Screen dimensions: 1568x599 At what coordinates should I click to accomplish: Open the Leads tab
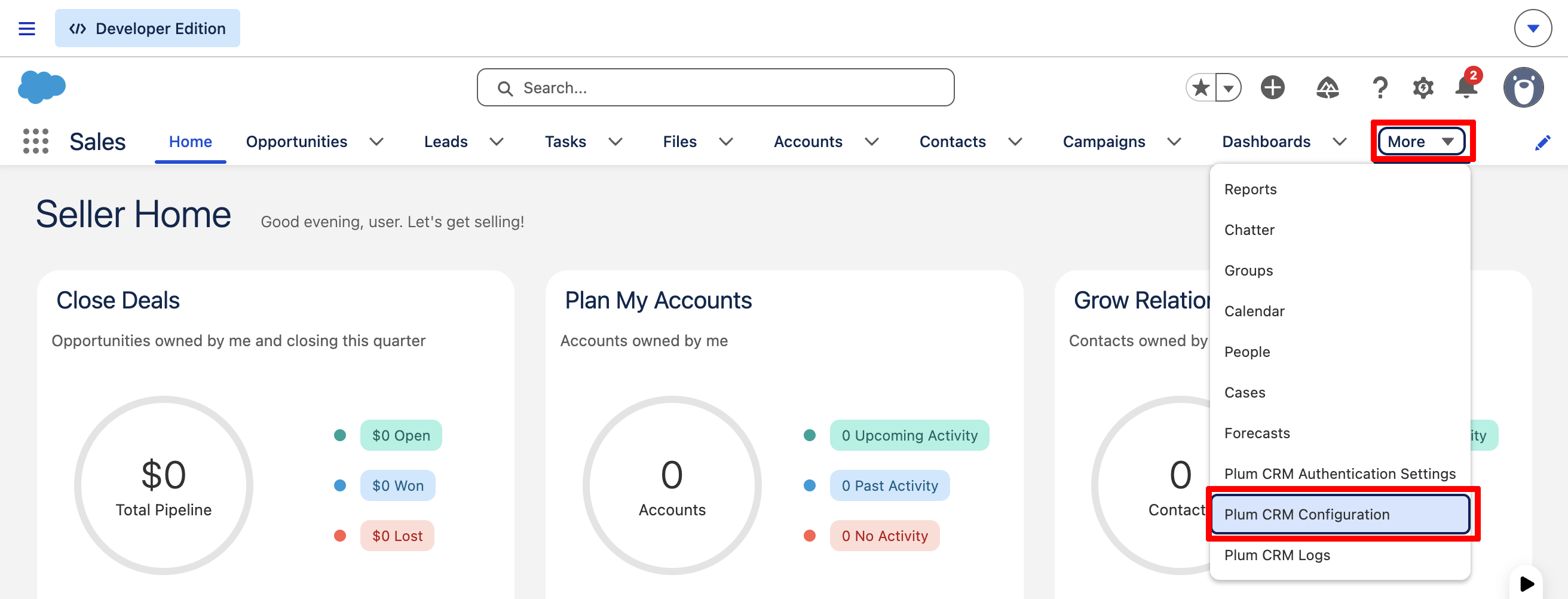point(446,142)
